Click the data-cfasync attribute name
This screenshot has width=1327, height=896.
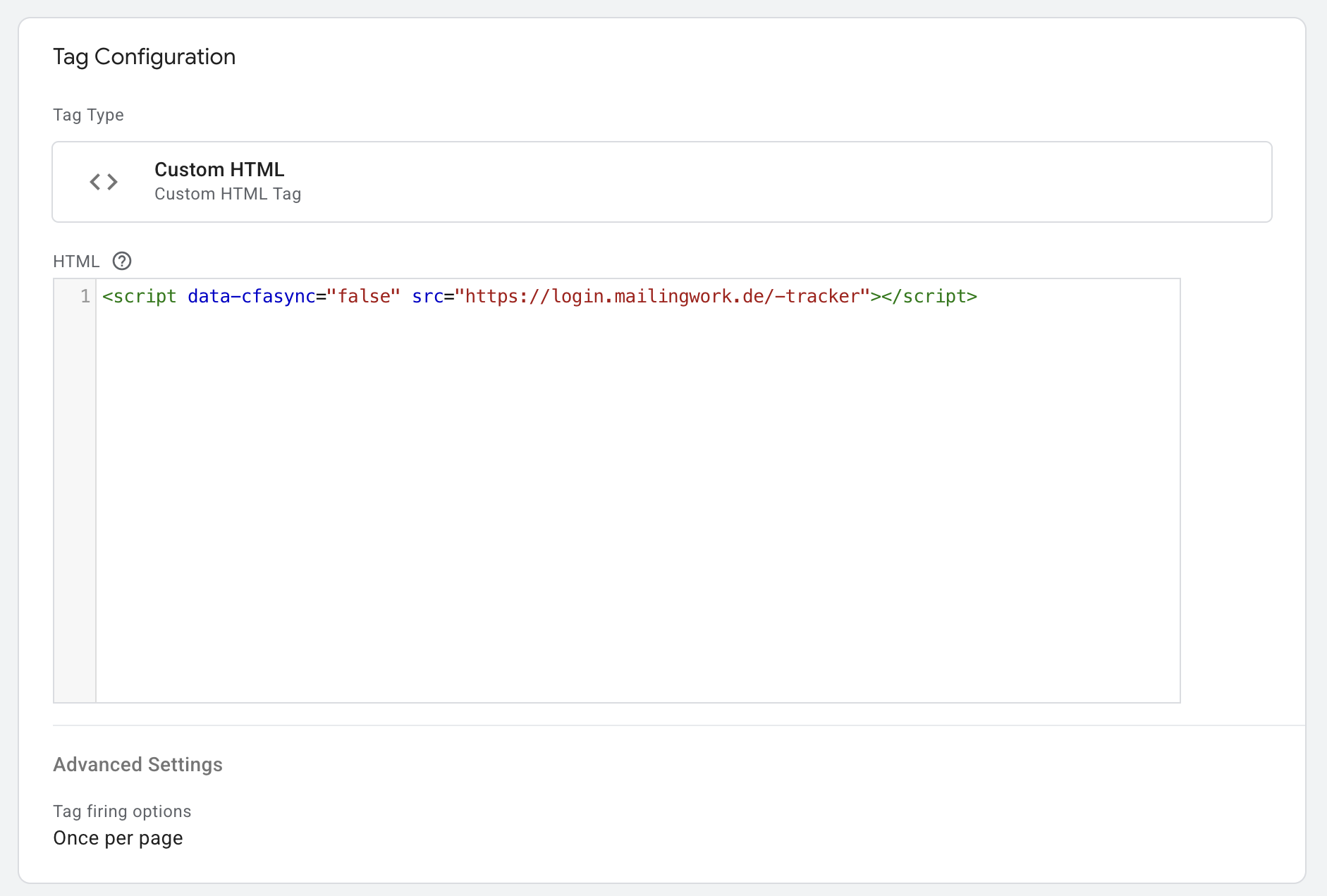[251, 297]
